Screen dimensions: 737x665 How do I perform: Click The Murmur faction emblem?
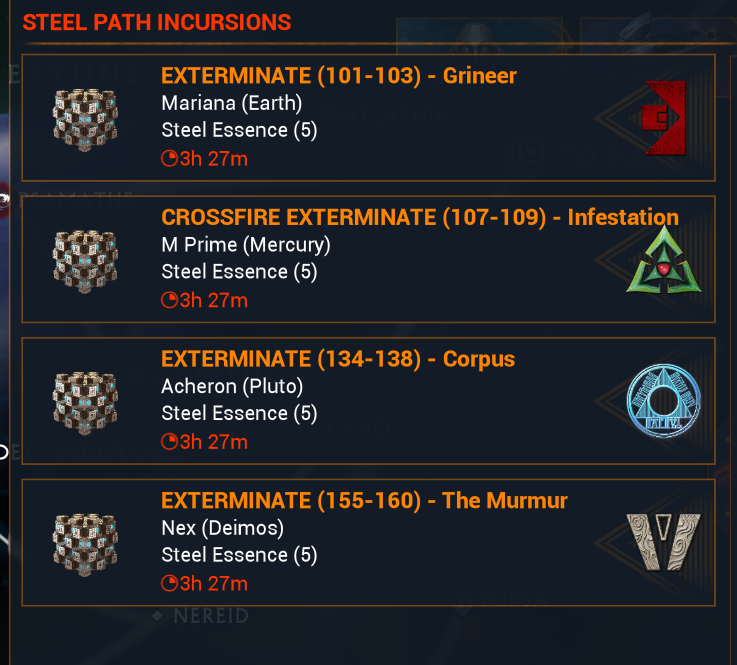pos(664,543)
